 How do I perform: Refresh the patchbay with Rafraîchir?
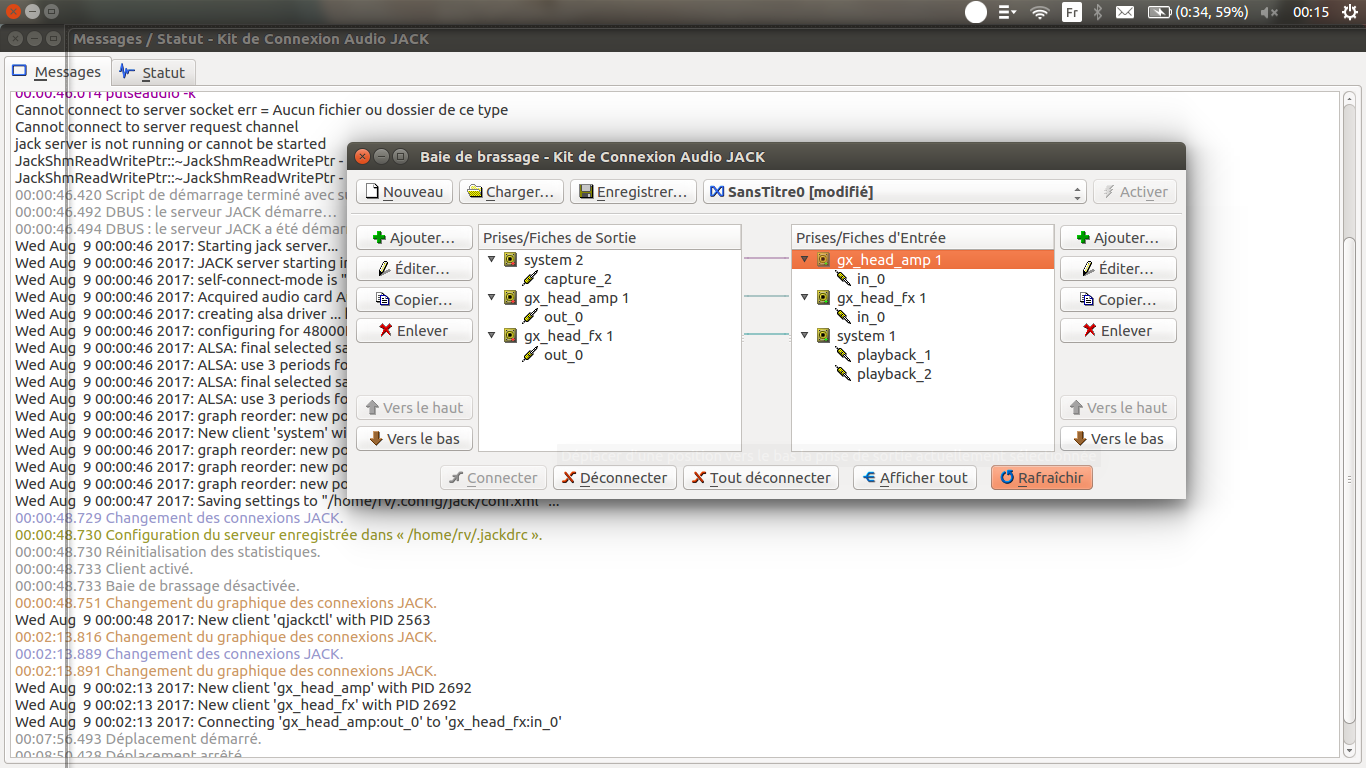[x=1042, y=478]
